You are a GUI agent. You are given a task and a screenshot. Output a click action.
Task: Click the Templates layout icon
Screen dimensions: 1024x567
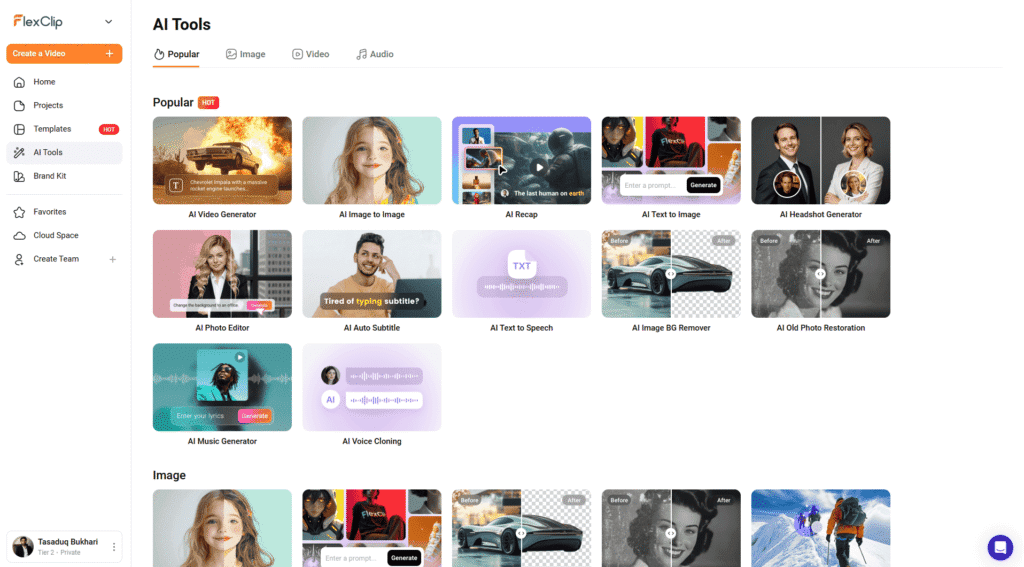[x=20, y=129]
